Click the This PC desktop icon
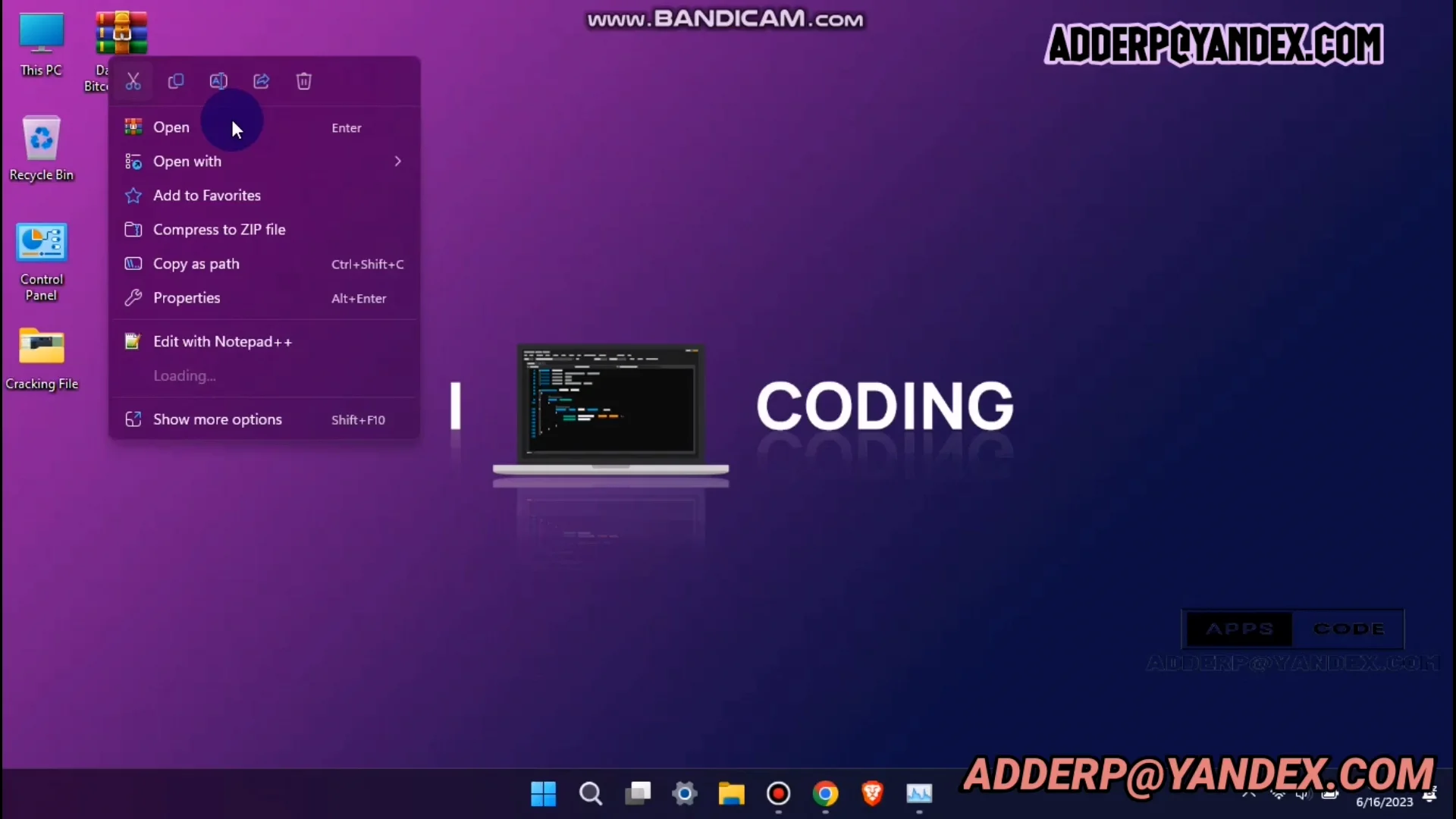 (x=42, y=36)
